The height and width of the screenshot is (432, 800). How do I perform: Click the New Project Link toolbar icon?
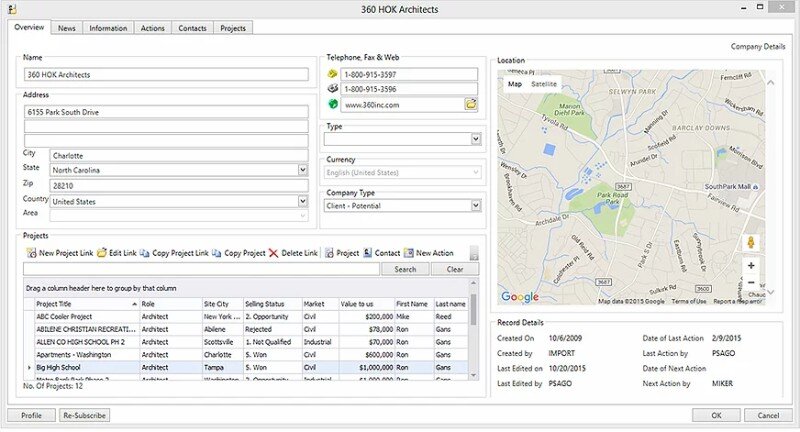point(29,254)
